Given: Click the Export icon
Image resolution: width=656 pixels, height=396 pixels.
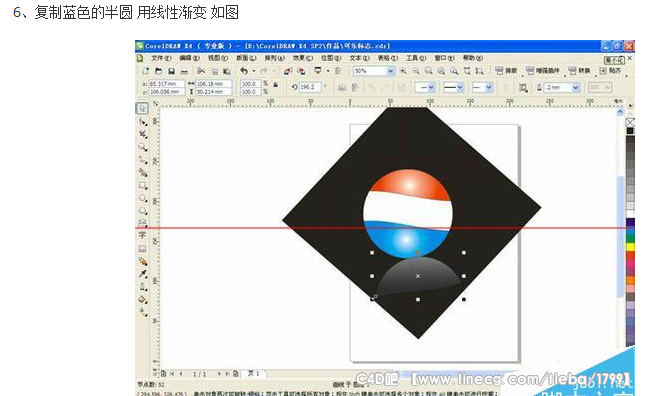Looking at the screenshot, I should [301, 71].
